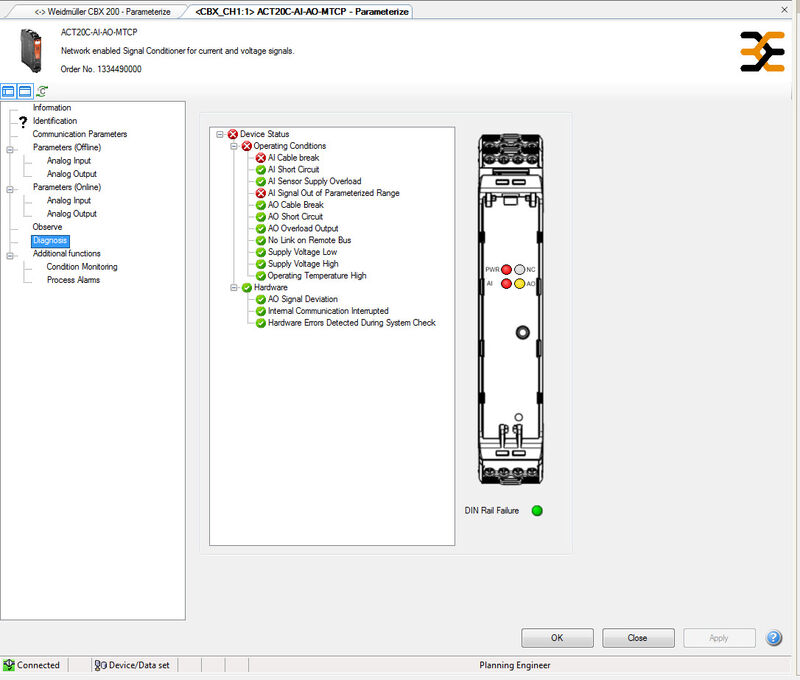Click the Apply button
Image resolution: width=800 pixels, height=680 pixels.
pyautogui.click(x=719, y=638)
